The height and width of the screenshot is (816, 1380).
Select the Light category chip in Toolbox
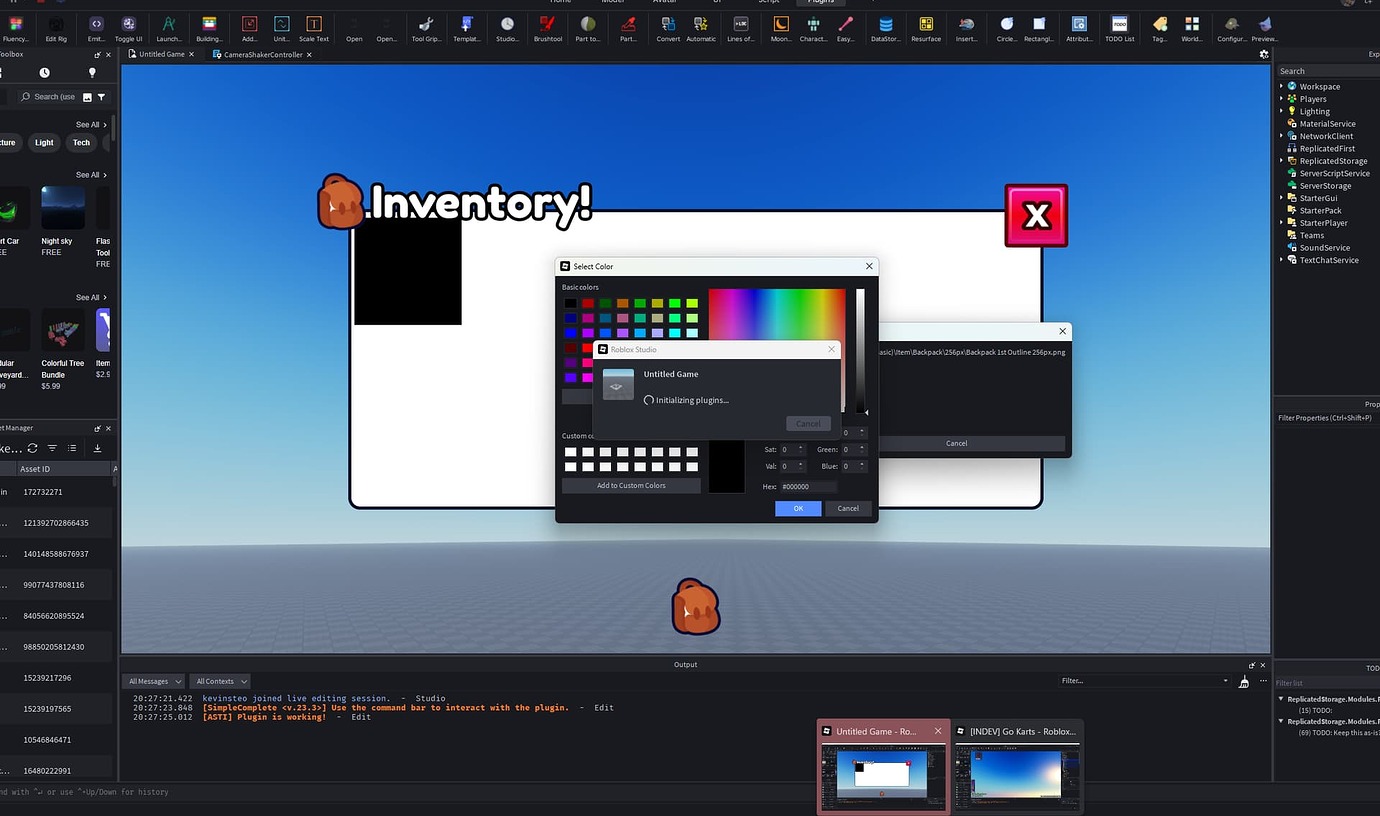pos(44,143)
